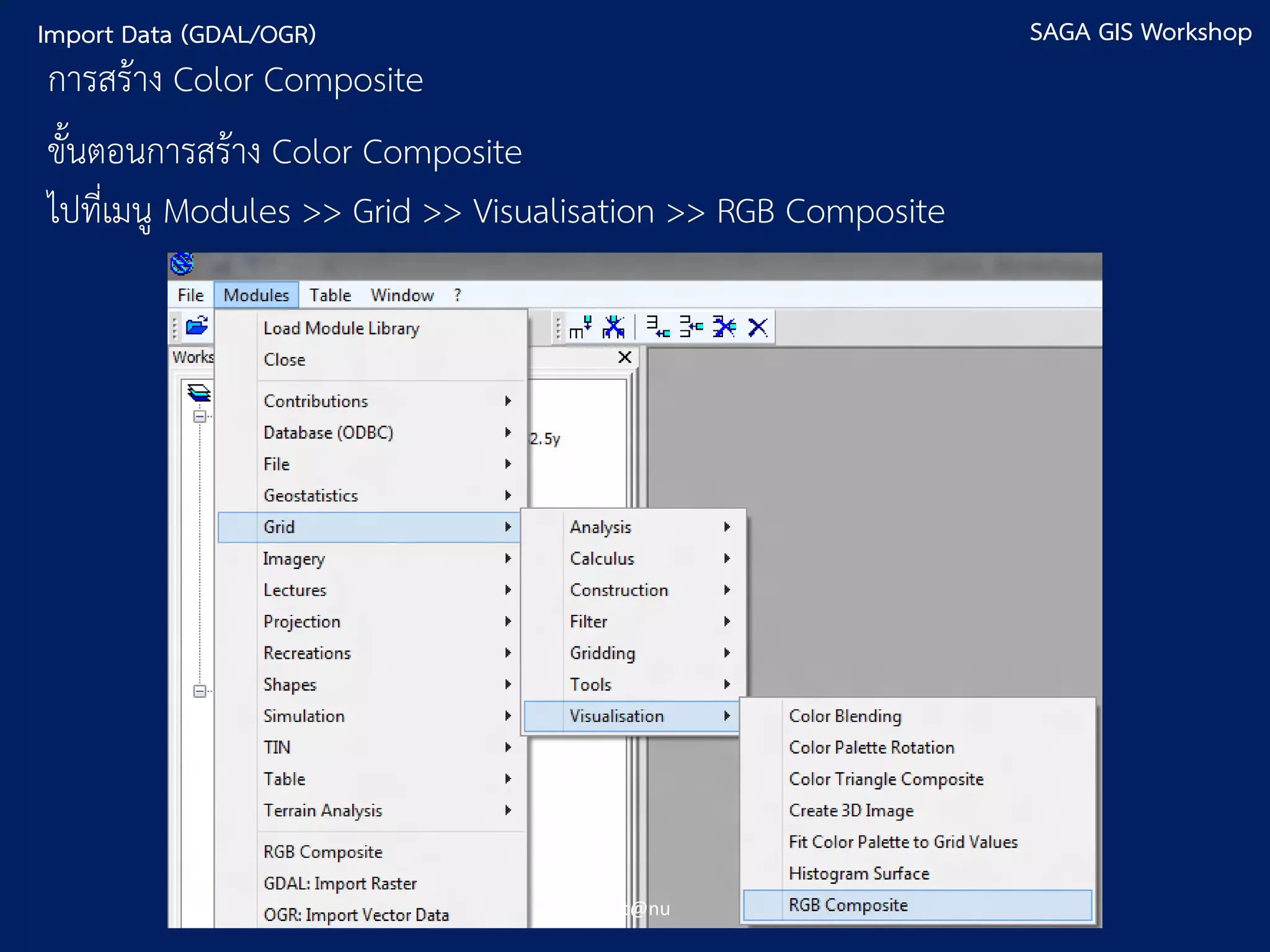Choose OGR: Import Vector Data

click(371, 915)
